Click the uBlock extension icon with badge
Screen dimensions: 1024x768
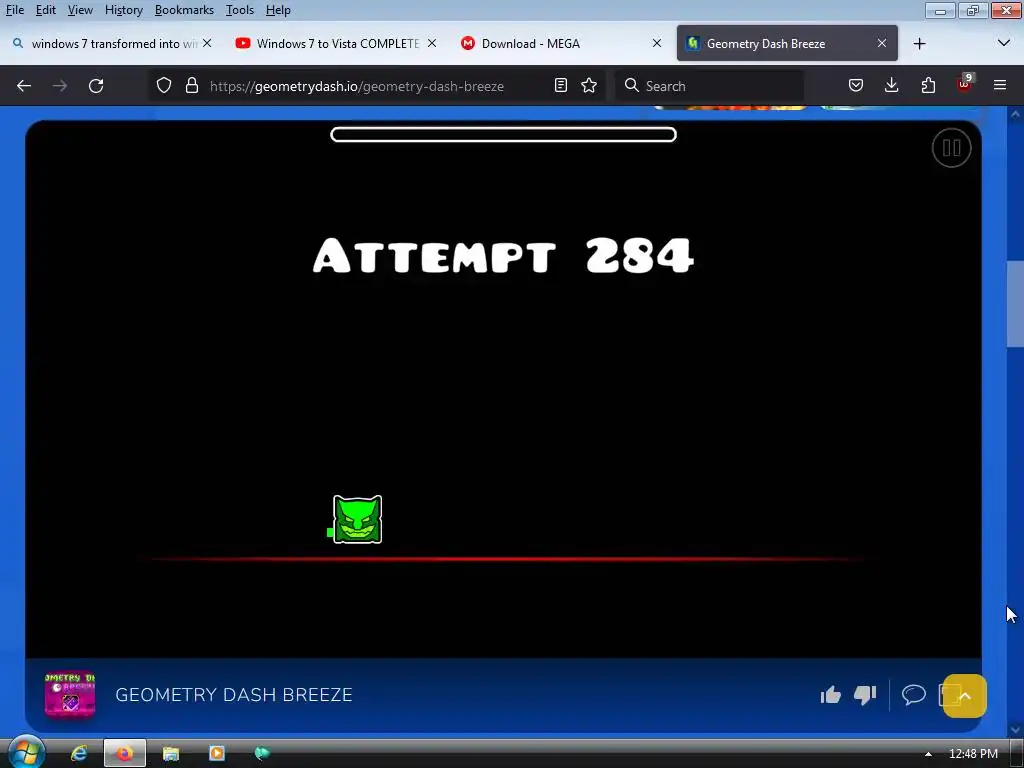pos(965,84)
